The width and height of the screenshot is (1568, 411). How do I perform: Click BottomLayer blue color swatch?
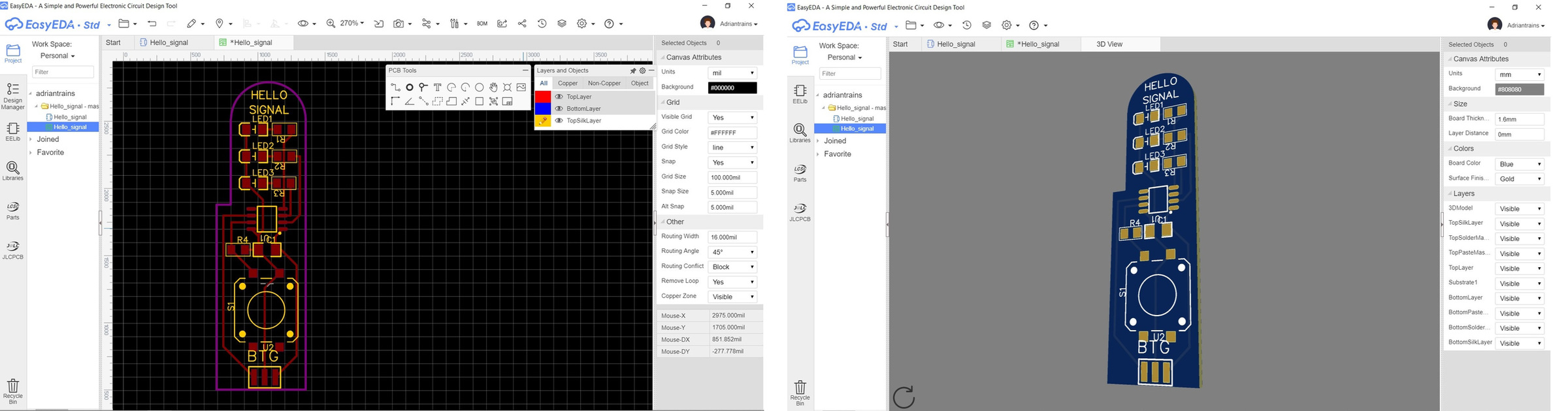(543, 108)
